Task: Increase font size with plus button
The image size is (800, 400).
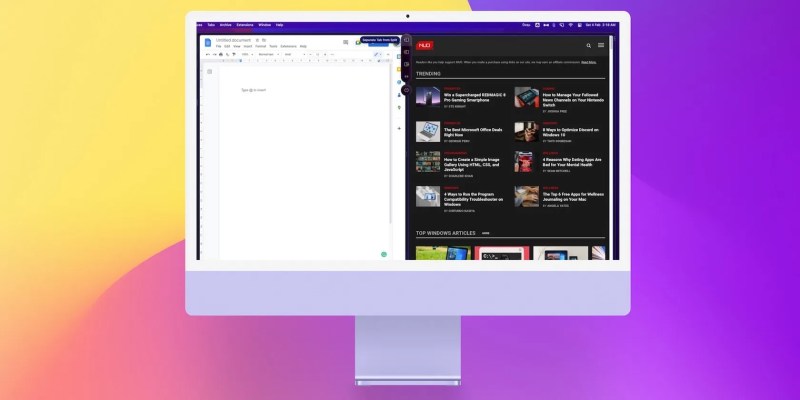Action: coord(324,54)
